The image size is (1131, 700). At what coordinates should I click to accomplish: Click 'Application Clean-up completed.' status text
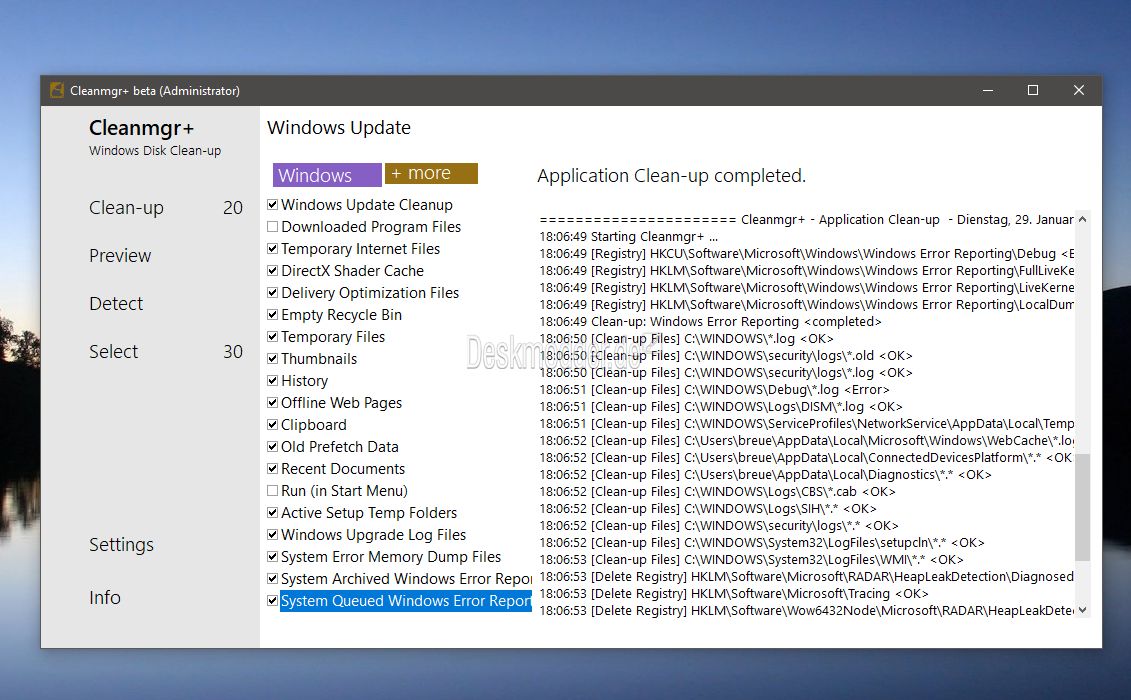(672, 176)
